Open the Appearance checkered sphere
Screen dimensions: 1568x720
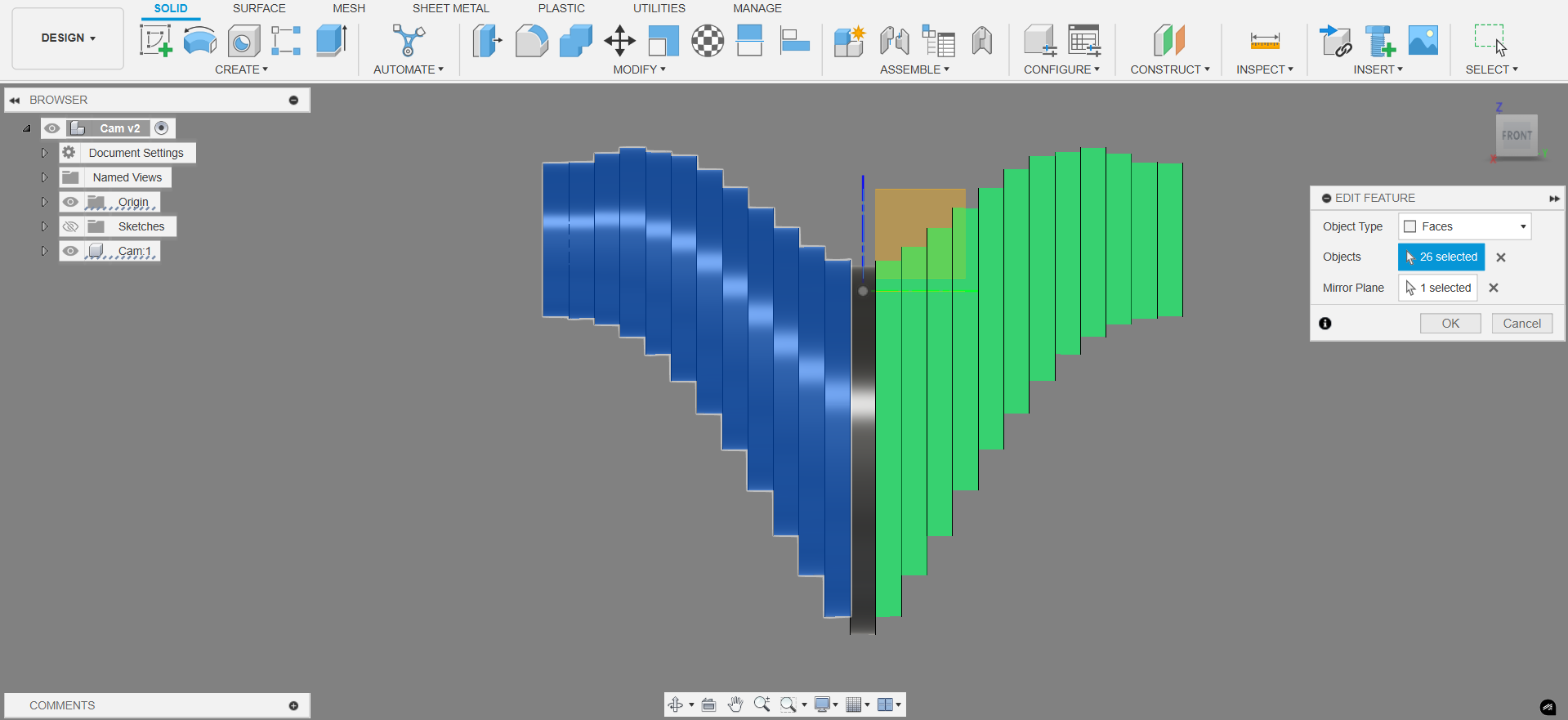[708, 40]
